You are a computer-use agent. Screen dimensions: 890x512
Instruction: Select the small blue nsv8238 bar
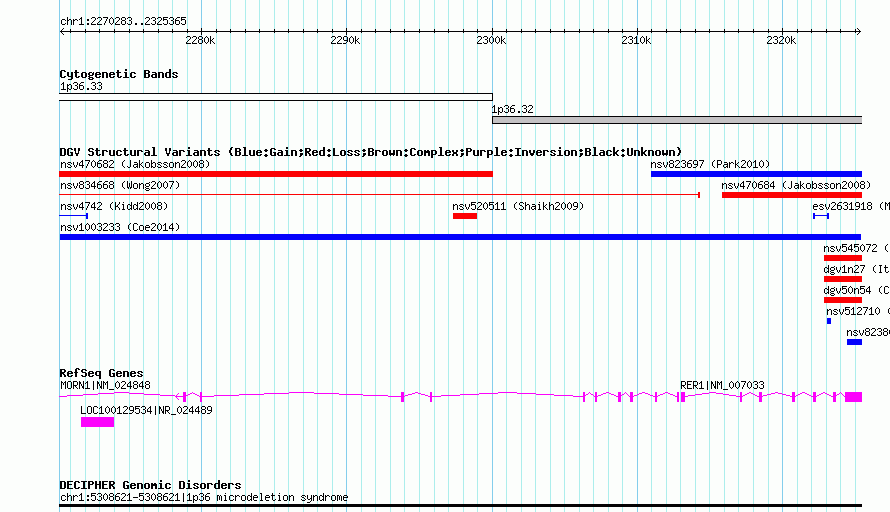(854, 342)
